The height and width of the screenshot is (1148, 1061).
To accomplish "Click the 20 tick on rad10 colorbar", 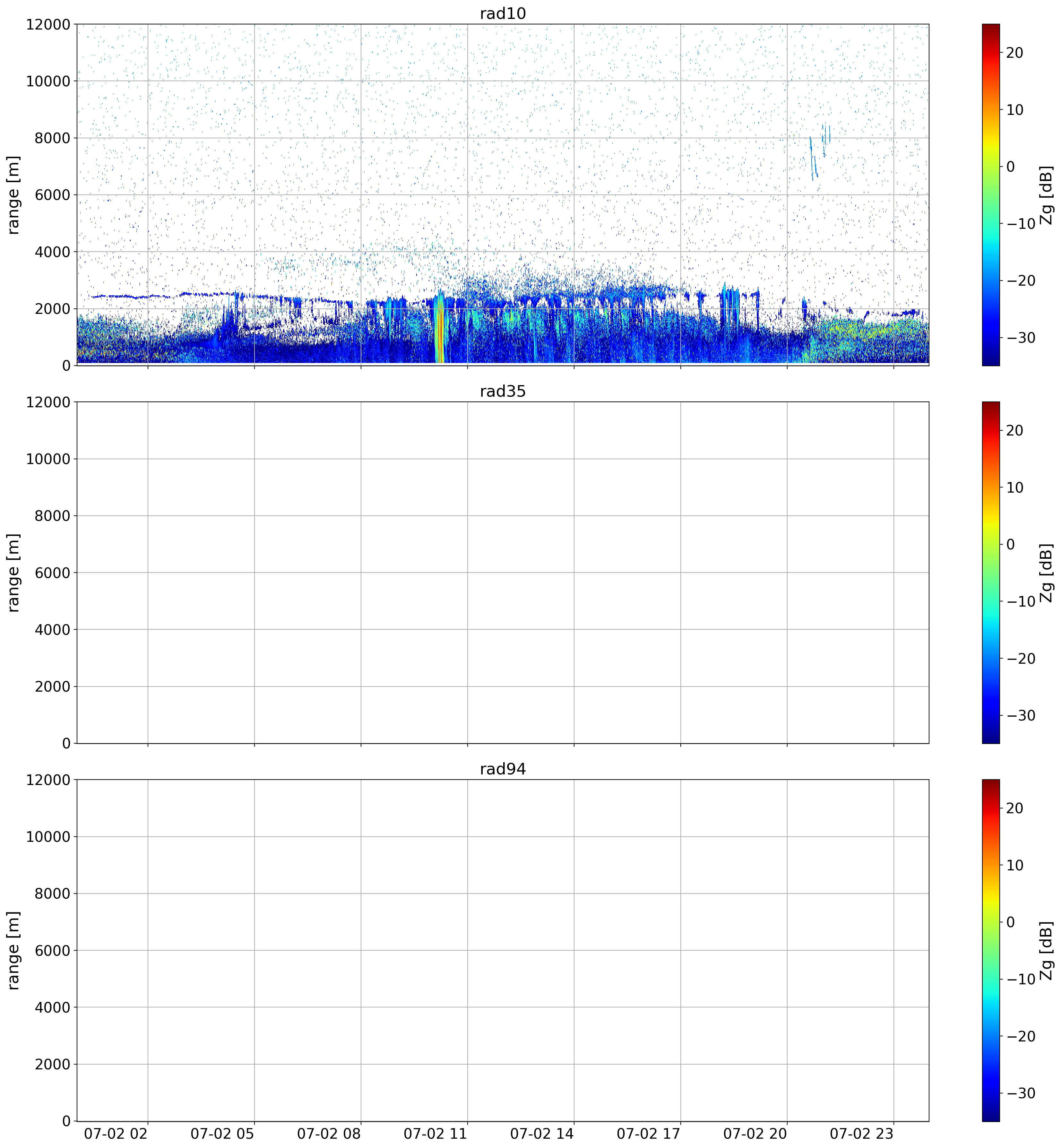I will [1015, 53].
